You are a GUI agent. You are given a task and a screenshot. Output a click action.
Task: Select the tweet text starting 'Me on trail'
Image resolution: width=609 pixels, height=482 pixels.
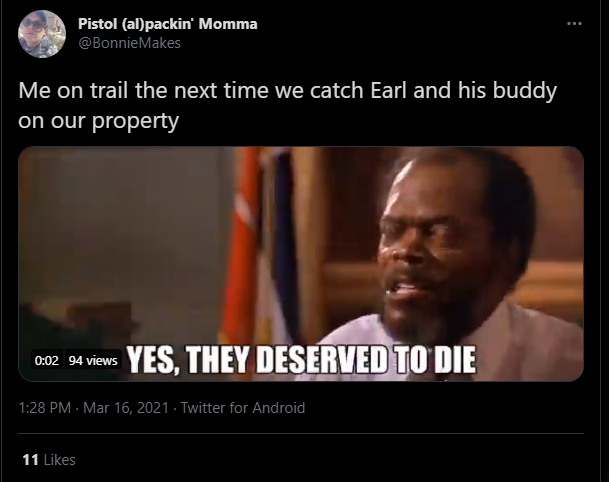pos(287,105)
